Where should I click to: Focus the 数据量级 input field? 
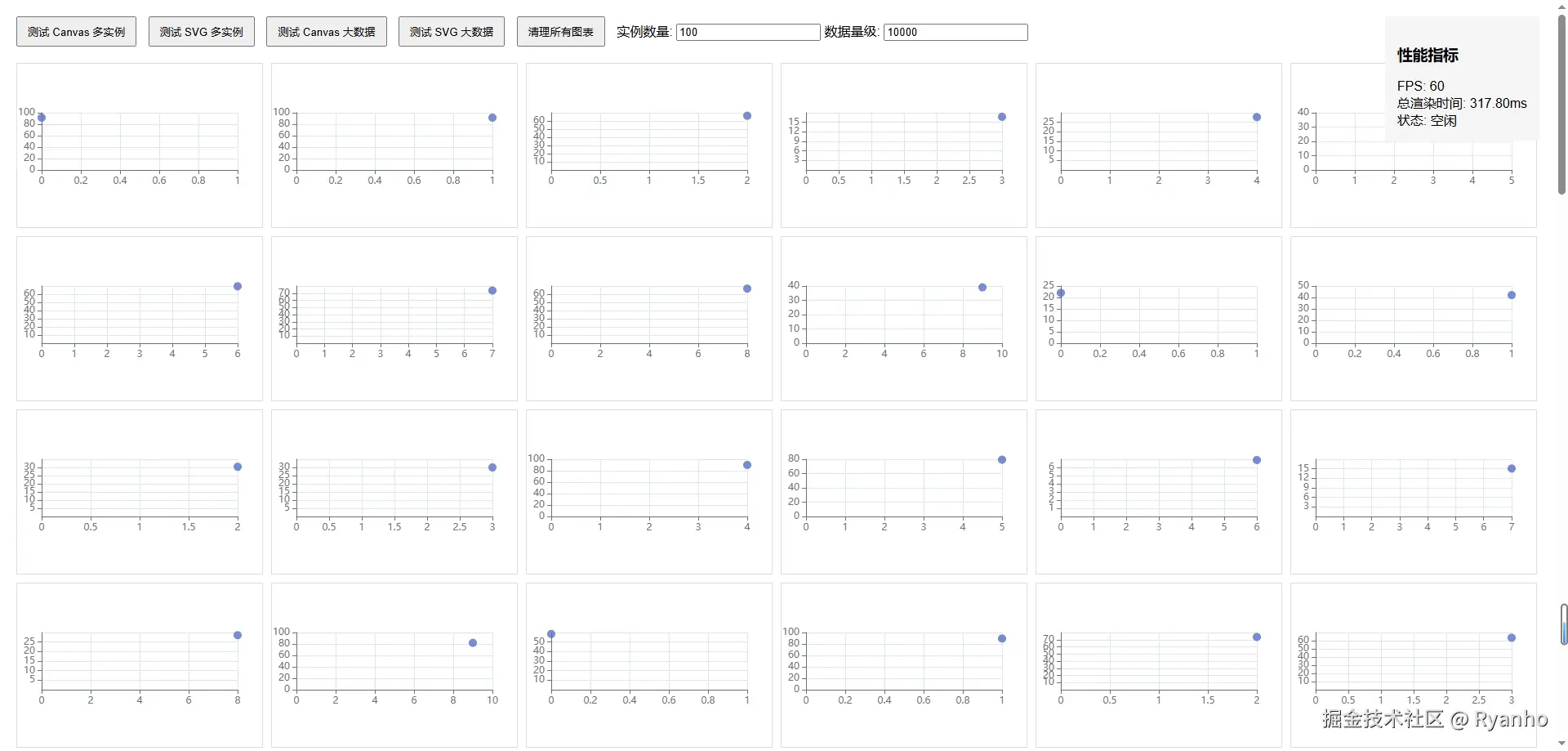tap(955, 32)
